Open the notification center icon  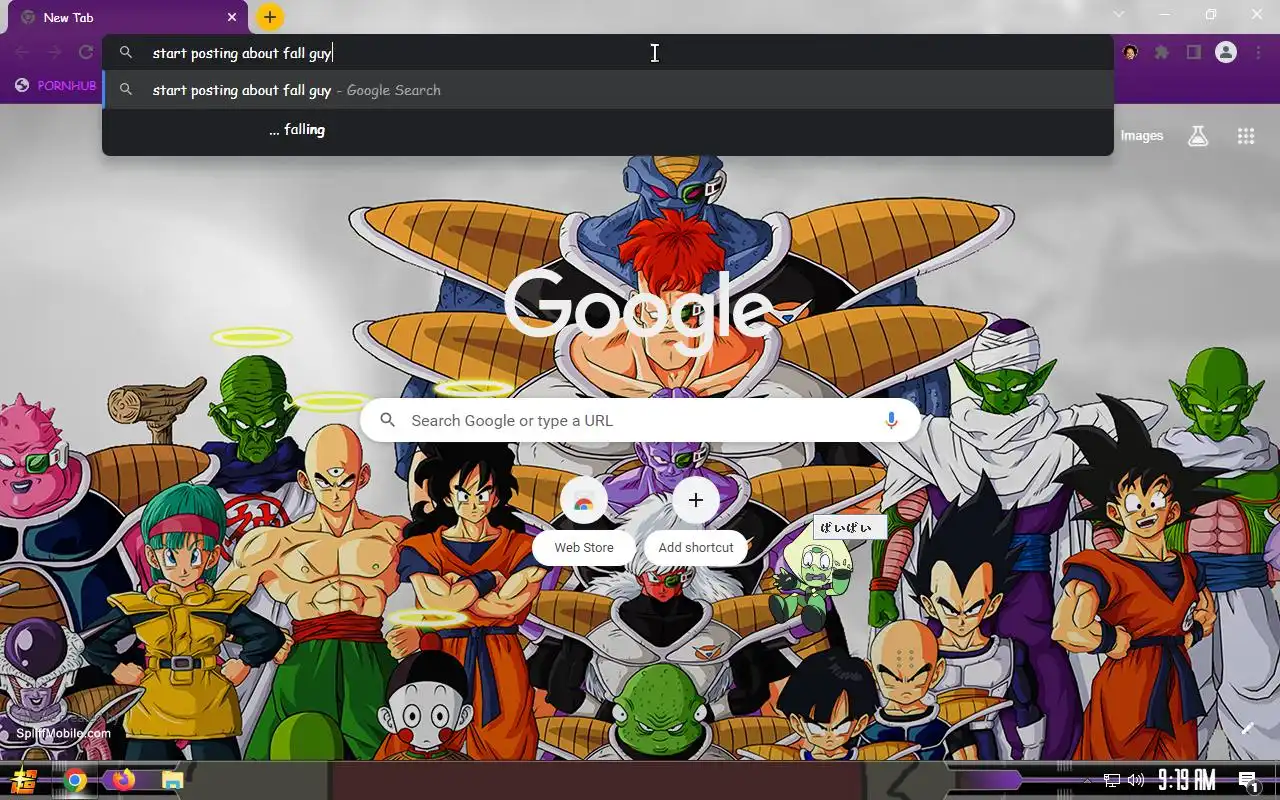point(1247,781)
